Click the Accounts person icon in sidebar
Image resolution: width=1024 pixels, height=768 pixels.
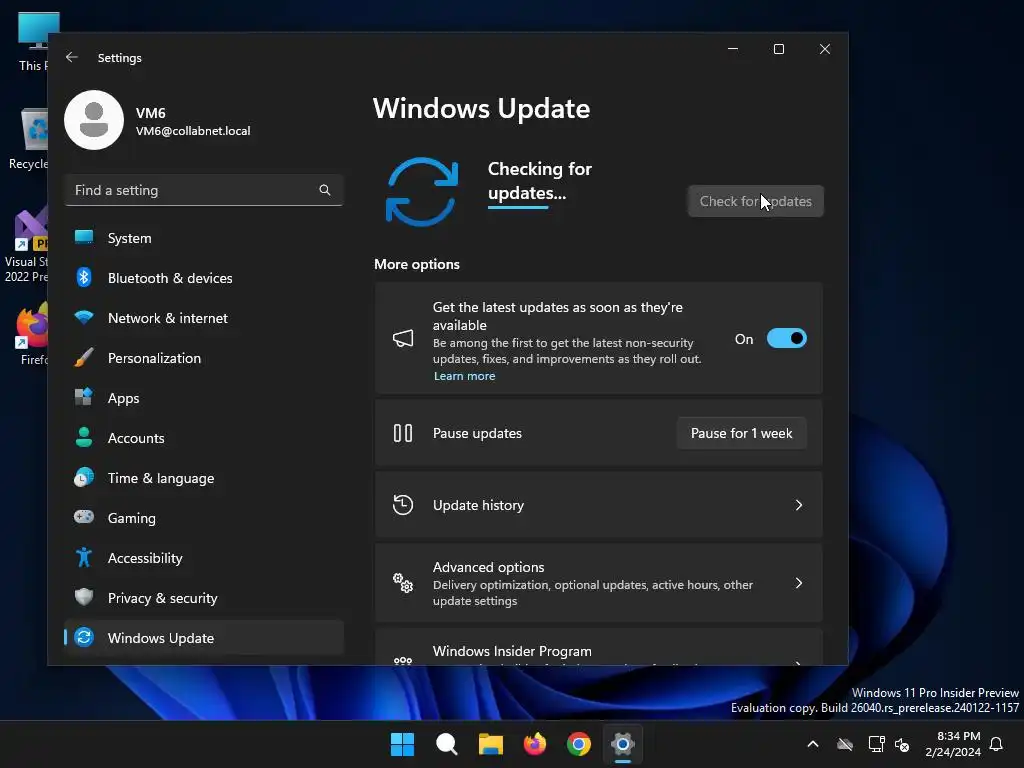click(x=84, y=437)
